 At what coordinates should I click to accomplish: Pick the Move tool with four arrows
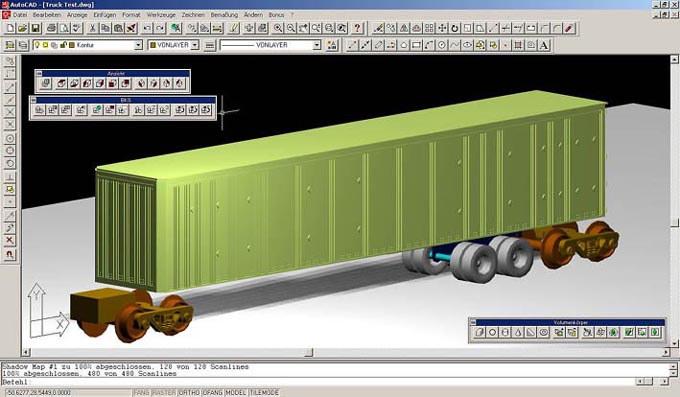point(442,29)
